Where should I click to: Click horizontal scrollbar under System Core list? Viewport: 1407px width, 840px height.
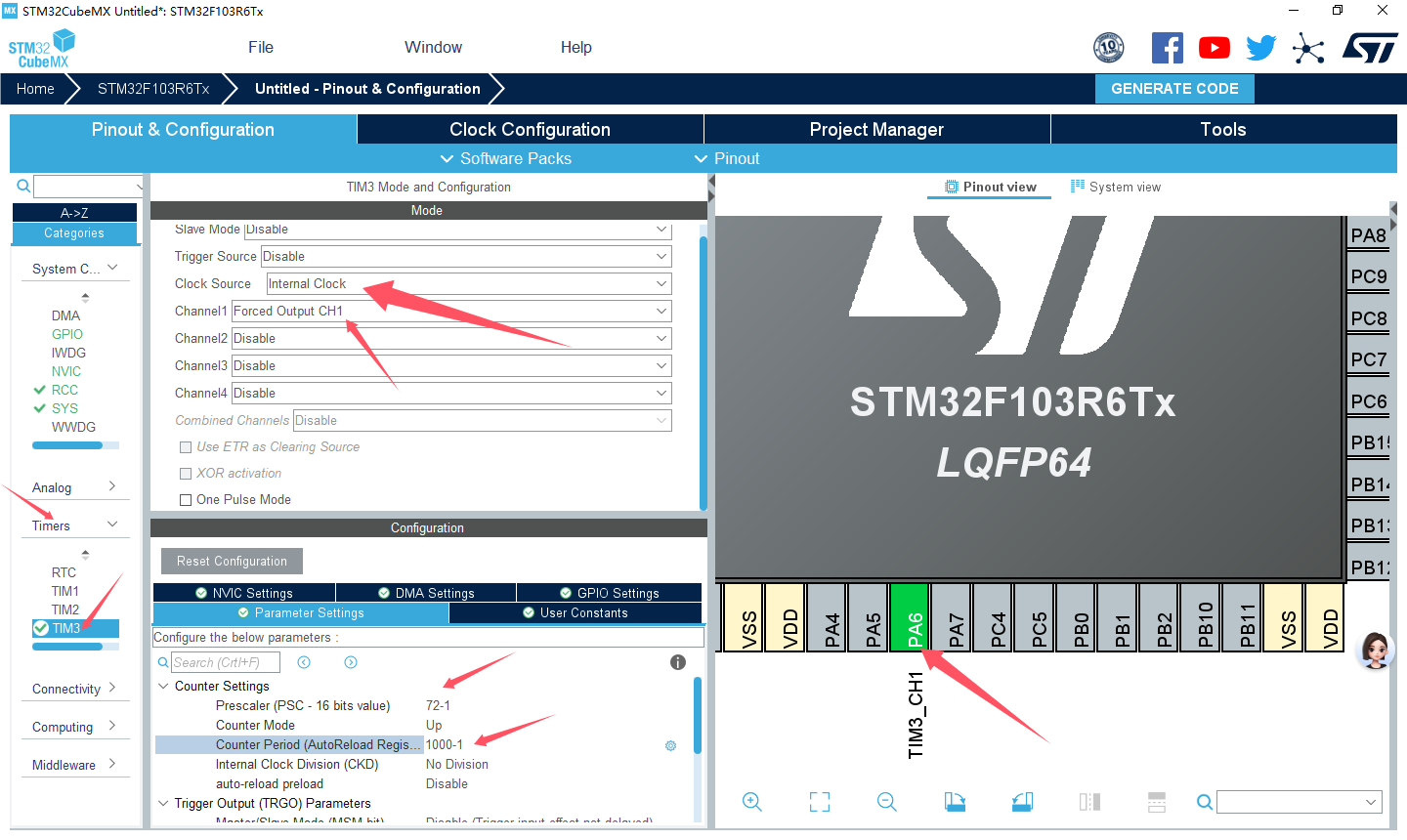coord(67,445)
